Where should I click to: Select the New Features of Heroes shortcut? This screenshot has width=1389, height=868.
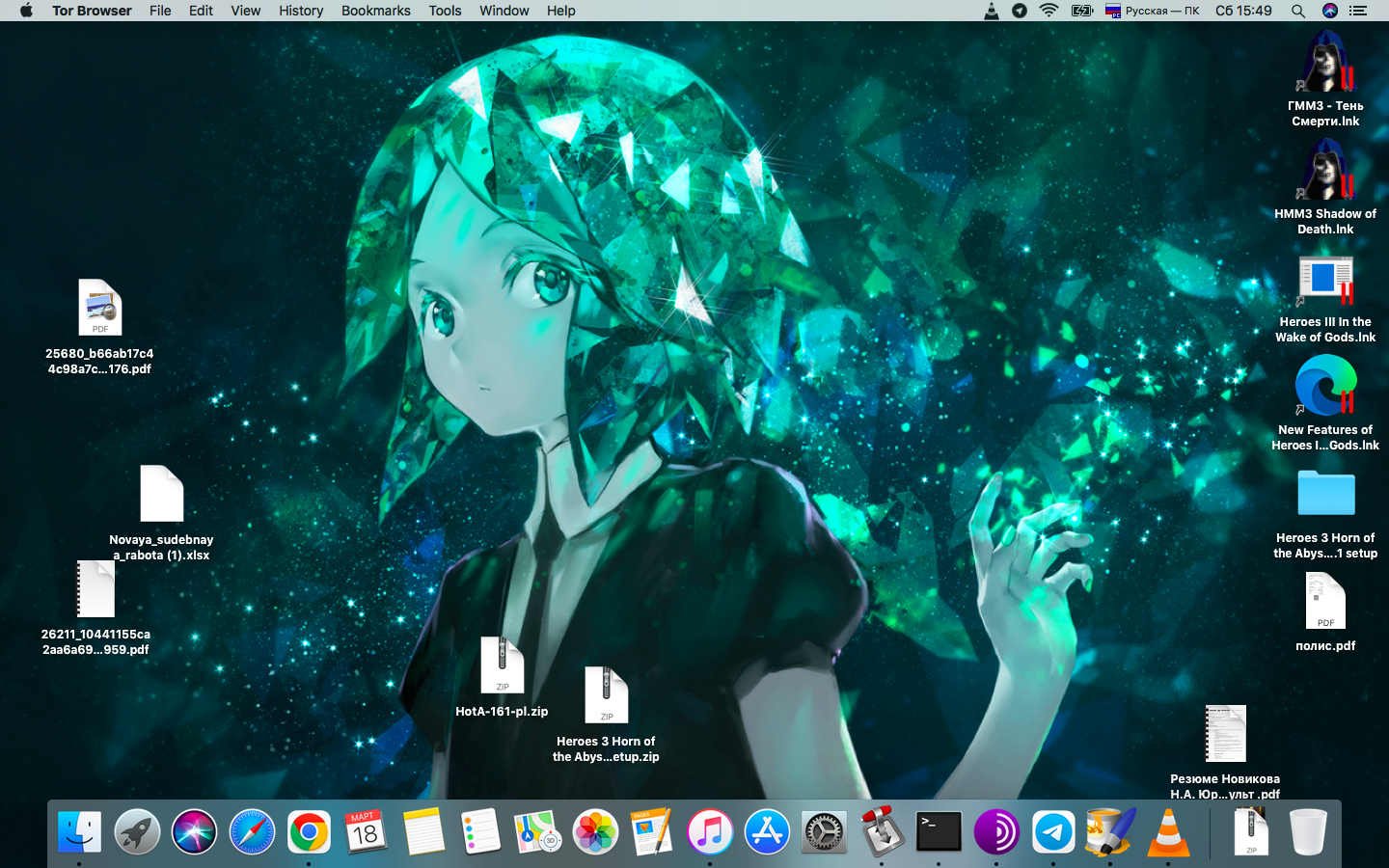click(1325, 403)
